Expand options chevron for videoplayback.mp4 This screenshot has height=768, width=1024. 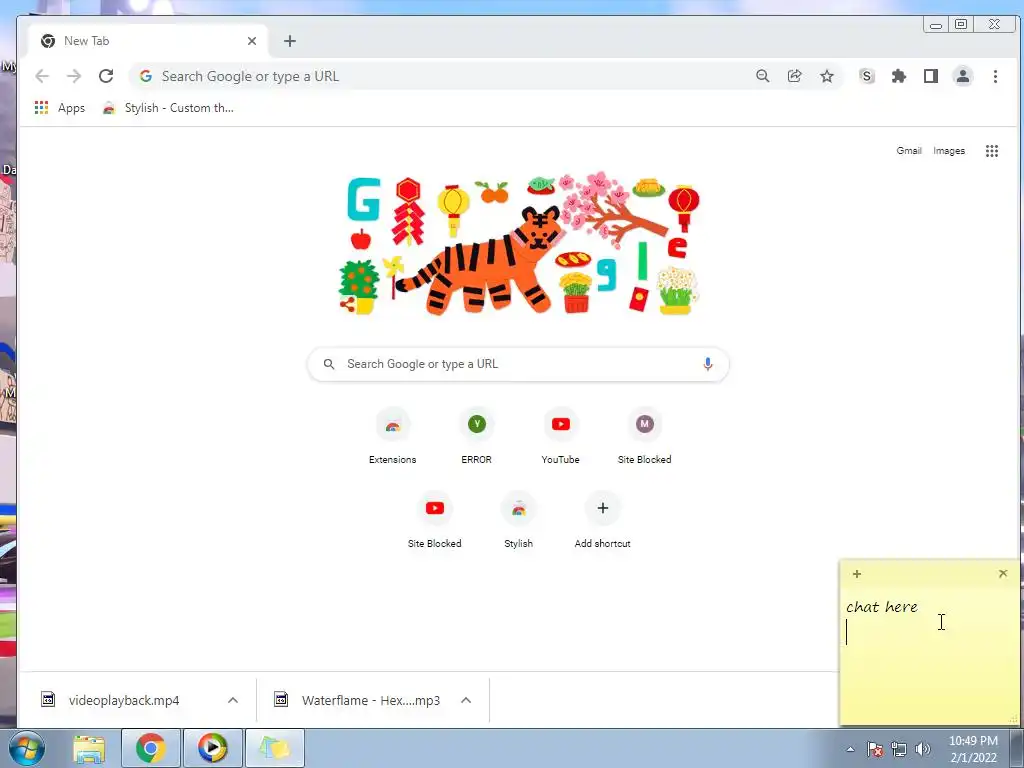click(233, 700)
